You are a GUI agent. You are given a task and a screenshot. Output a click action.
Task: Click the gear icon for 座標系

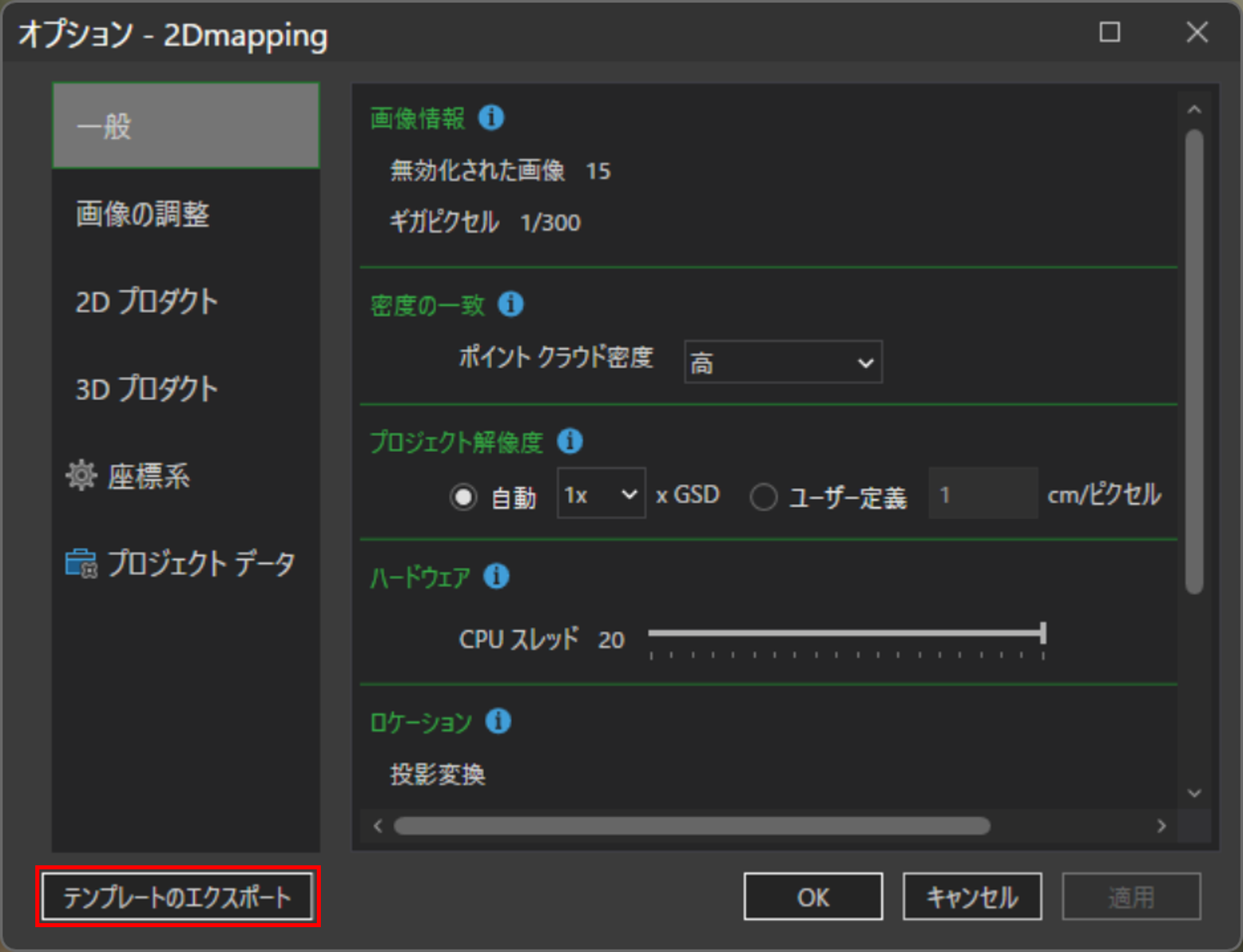[80, 476]
